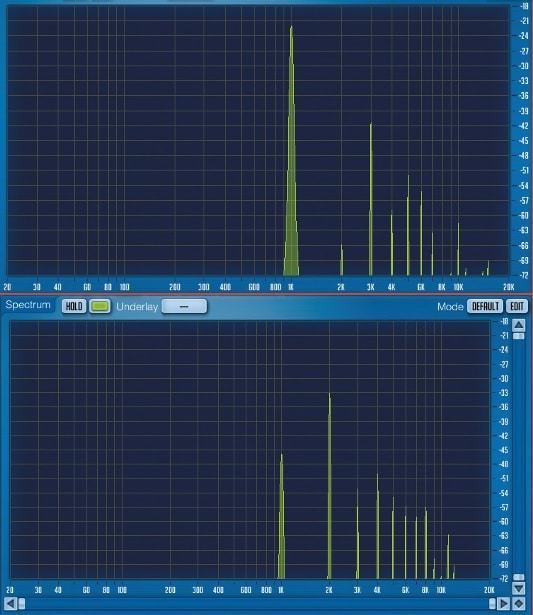Click the top vertical range slider handle
The height and width of the screenshot is (615, 533).
pos(518,337)
